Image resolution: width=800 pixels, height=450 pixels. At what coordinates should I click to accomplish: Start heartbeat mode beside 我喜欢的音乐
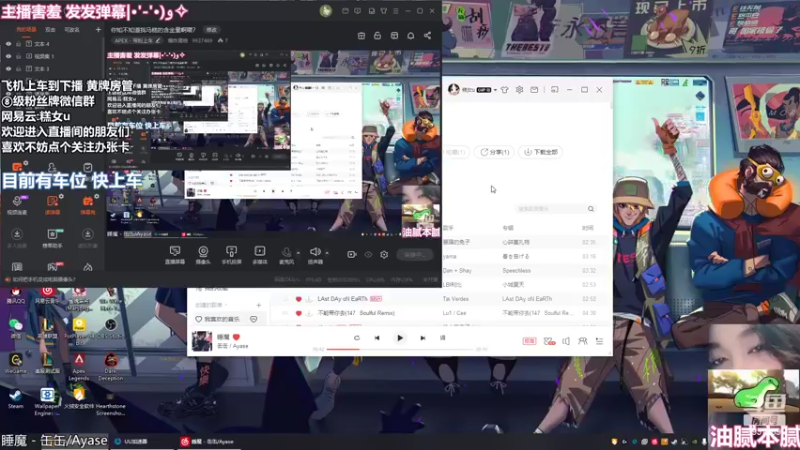(x=254, y=319)
